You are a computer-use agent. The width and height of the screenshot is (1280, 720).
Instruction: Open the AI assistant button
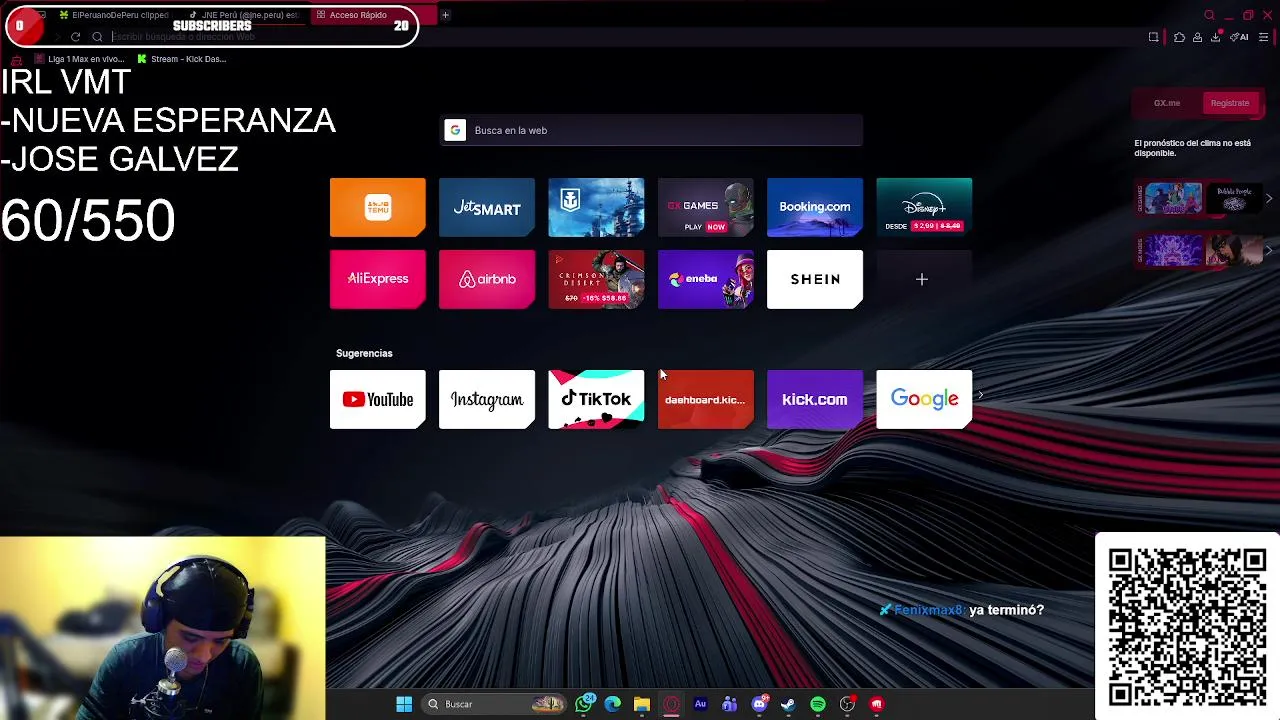coord(1240,37)
